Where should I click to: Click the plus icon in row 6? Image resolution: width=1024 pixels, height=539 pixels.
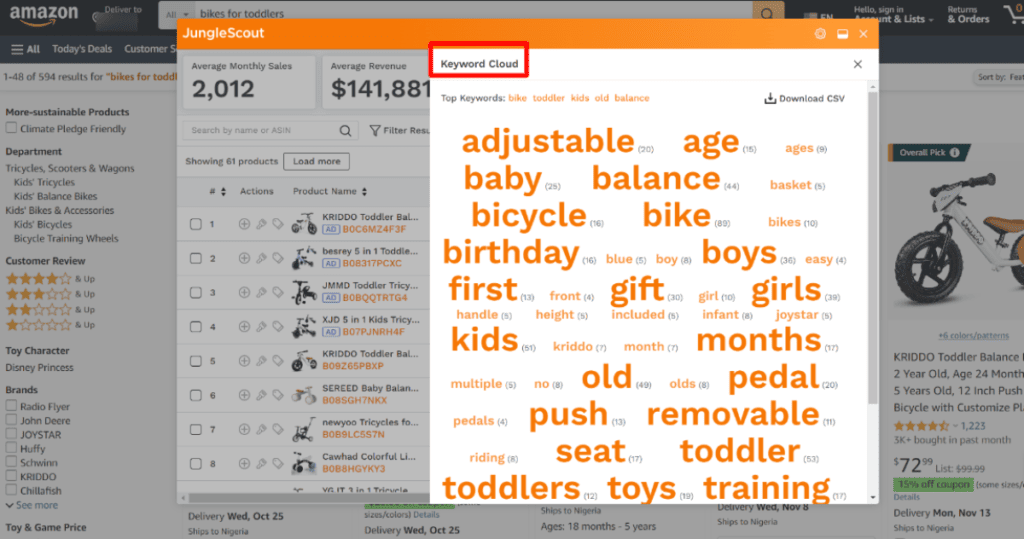tap(244, 395)
